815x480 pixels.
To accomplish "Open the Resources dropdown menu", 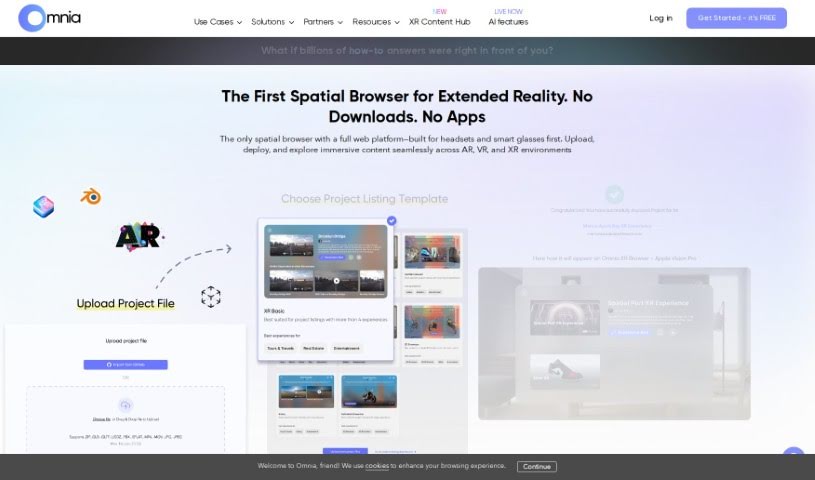I will coord(376,22).
